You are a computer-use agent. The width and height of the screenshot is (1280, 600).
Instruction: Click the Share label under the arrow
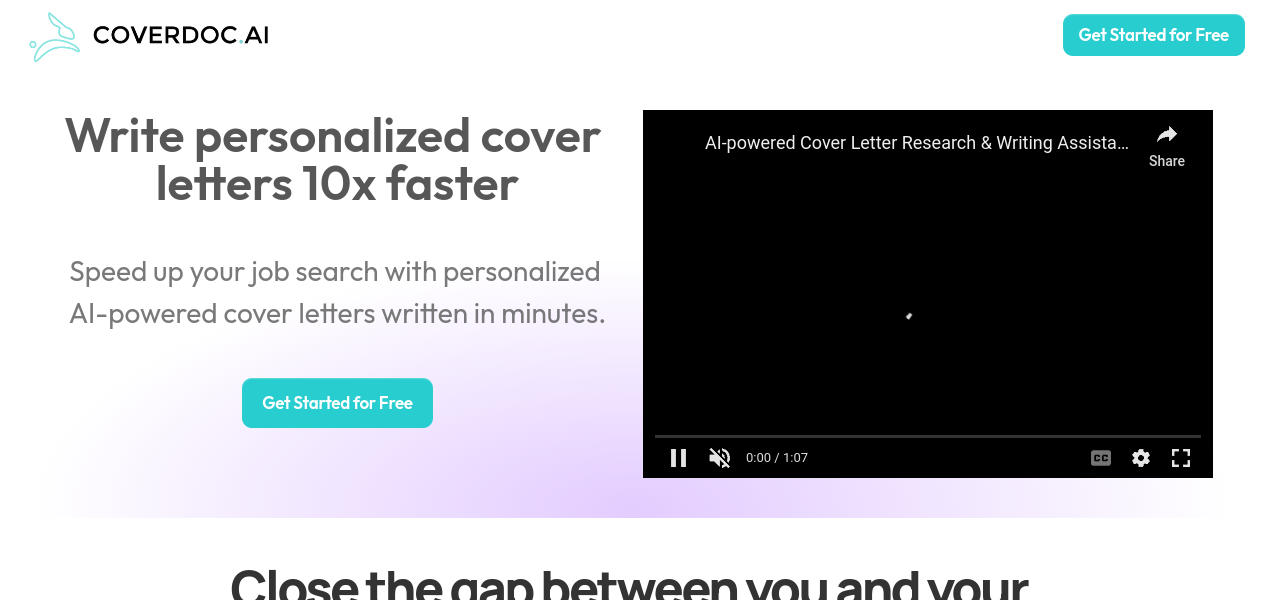point(1167,161)
